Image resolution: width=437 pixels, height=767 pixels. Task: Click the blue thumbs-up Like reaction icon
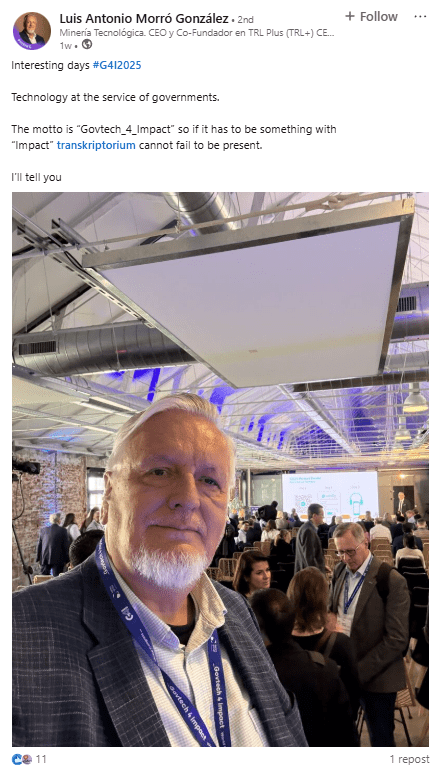[x=17, y=759]
